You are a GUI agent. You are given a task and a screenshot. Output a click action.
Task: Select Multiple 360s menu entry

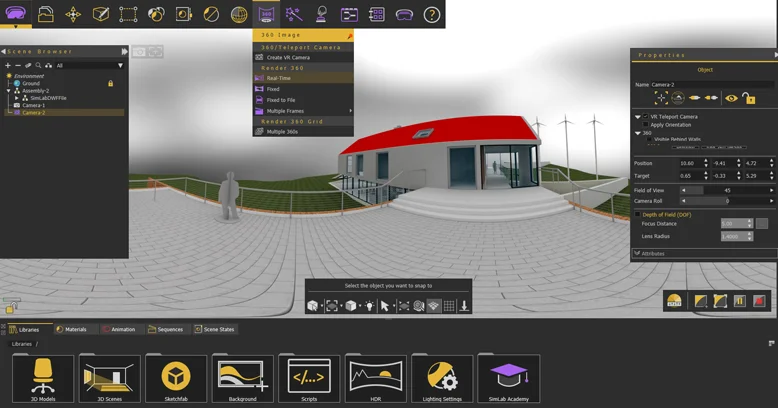click(303, 132)
